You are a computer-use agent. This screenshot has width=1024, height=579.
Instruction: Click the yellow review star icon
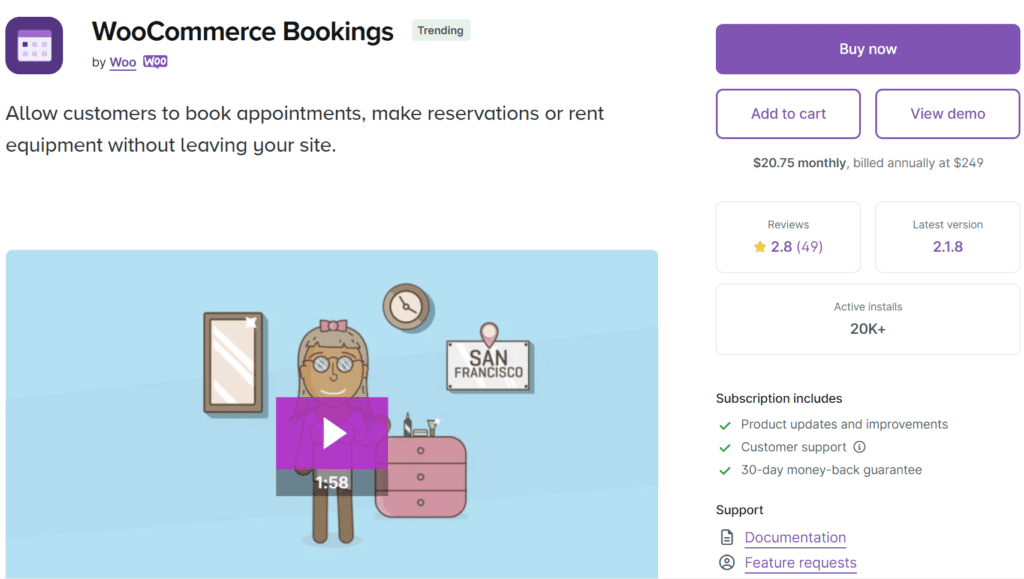[760, 247]
